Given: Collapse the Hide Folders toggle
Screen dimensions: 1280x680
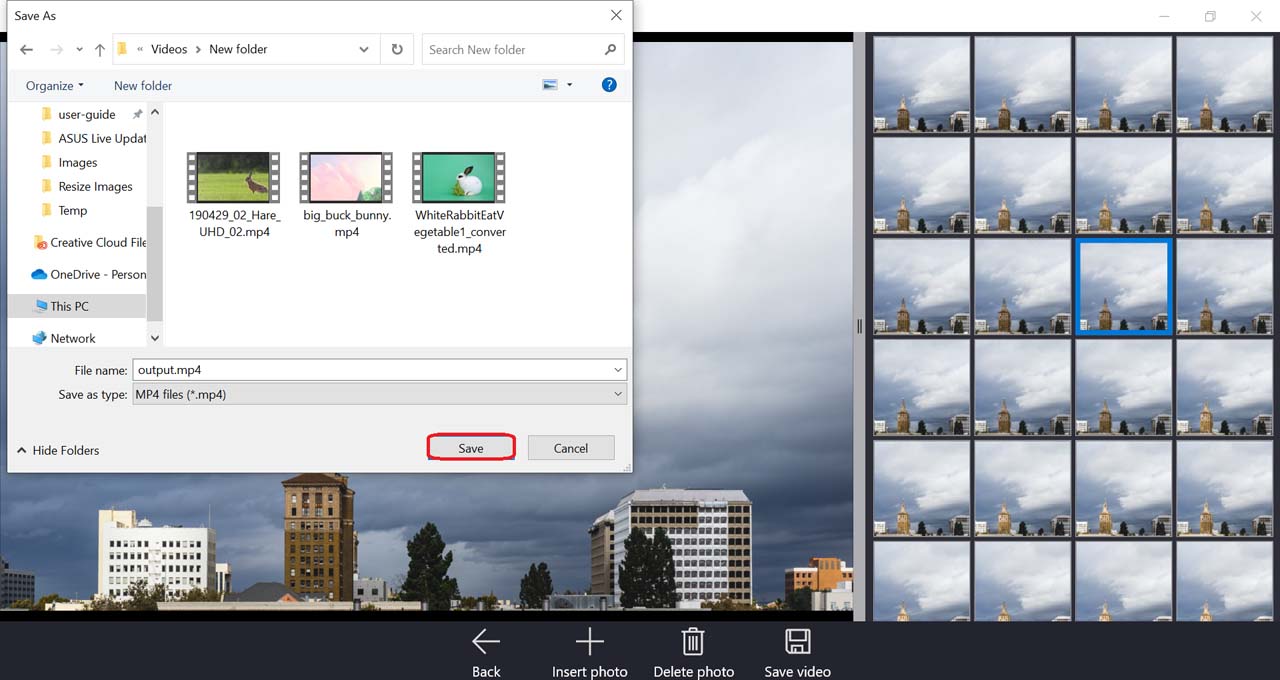Looking at the screenshot, I should (x=58, y=450).
